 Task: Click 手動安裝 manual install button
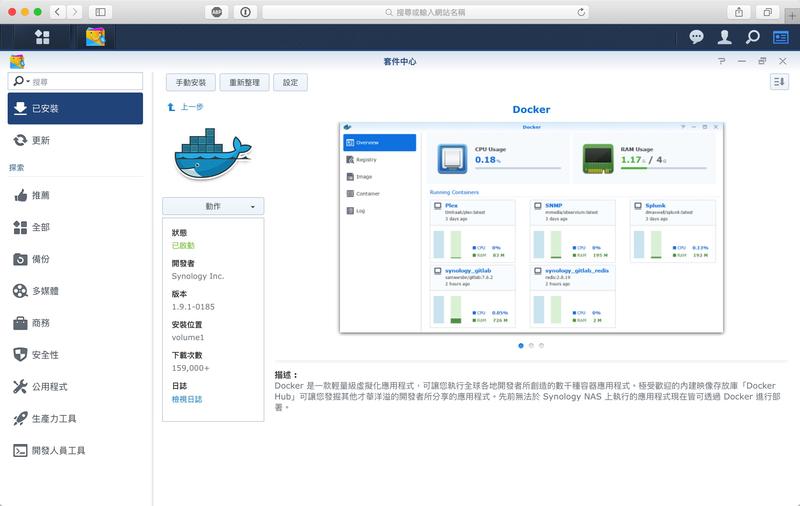(191, 82)
